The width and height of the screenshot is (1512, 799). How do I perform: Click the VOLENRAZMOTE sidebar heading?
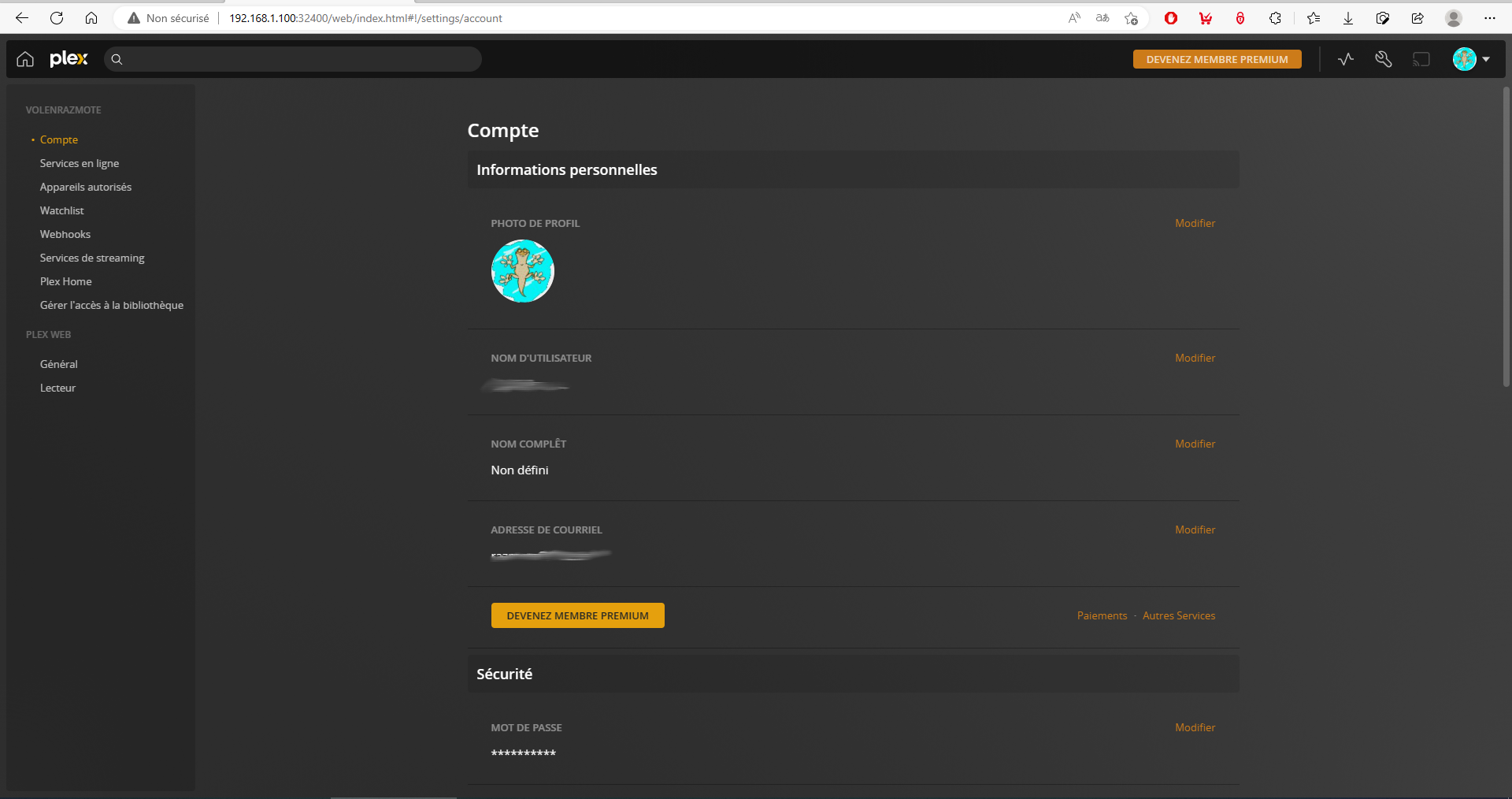point(64,110)
